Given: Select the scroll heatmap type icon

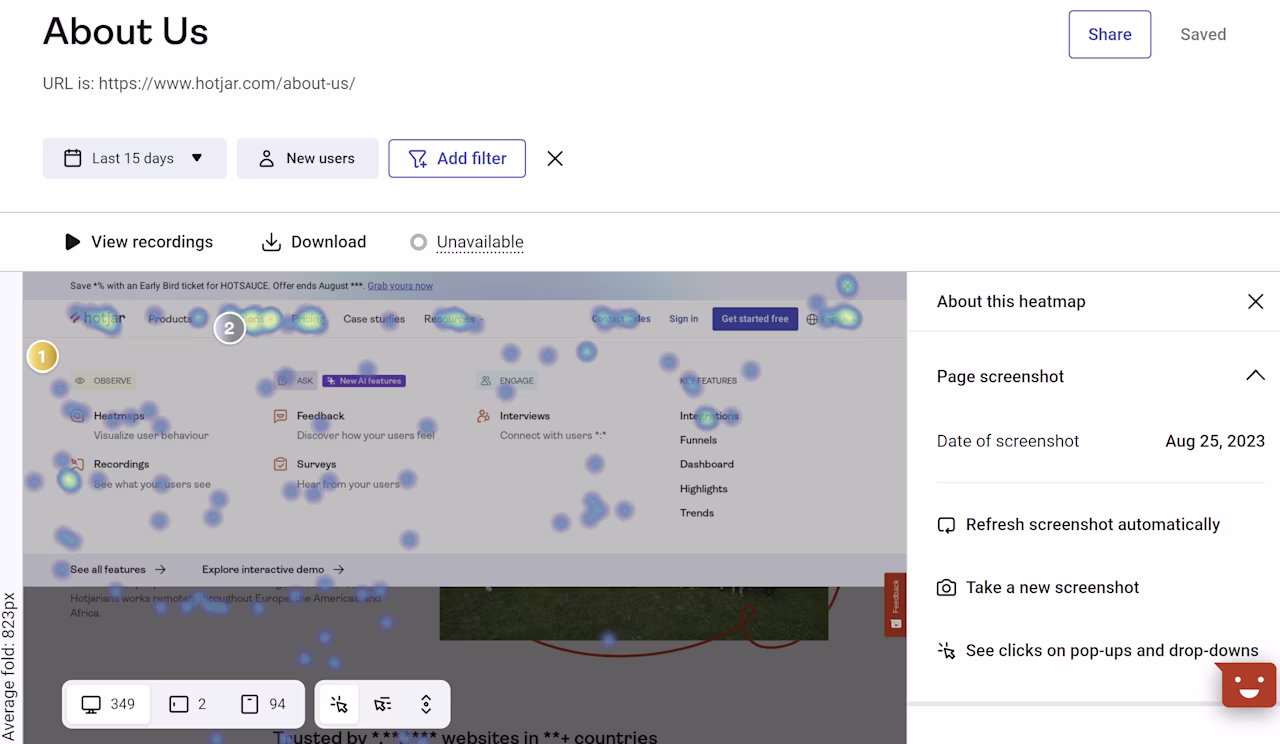Looking at the screenshot, I should 426,704.
